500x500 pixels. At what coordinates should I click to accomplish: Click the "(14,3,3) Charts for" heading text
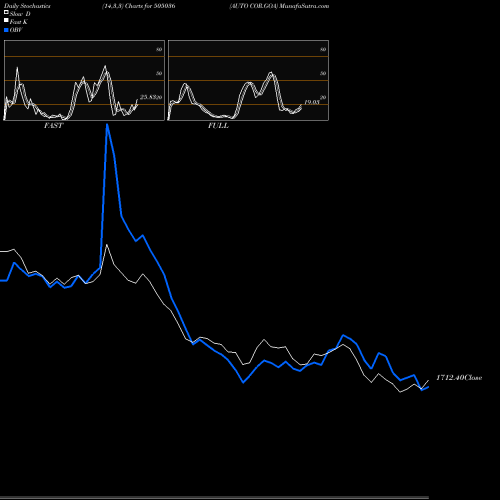click(127, 6)
